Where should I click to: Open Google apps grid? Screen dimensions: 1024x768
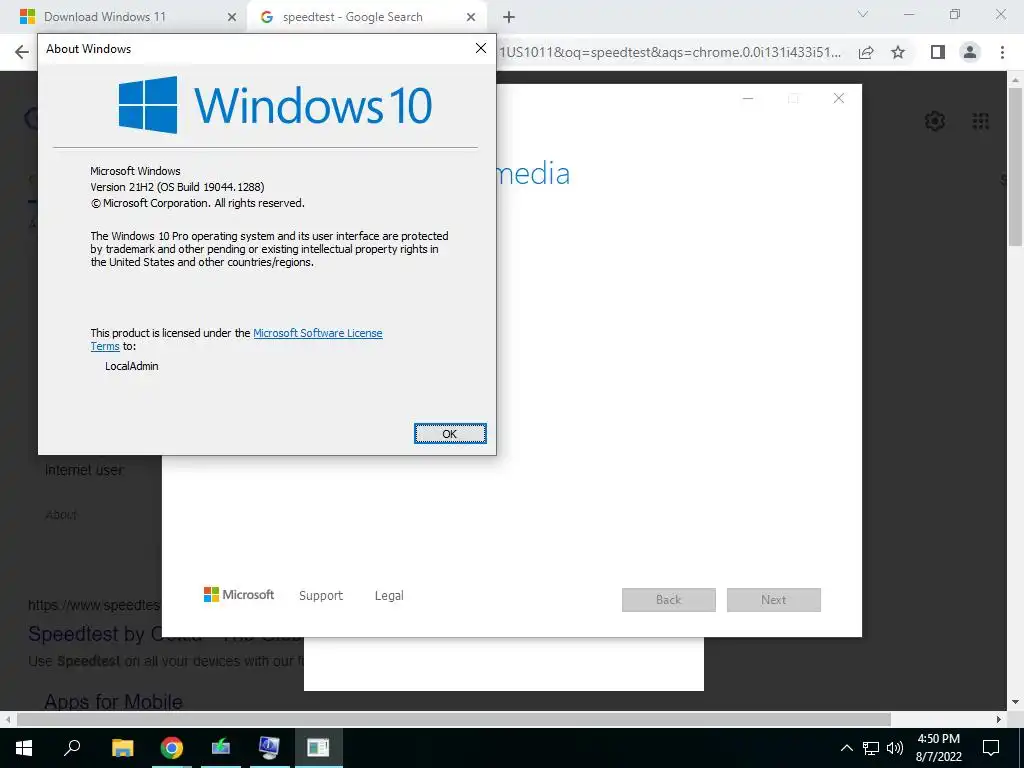980,121
